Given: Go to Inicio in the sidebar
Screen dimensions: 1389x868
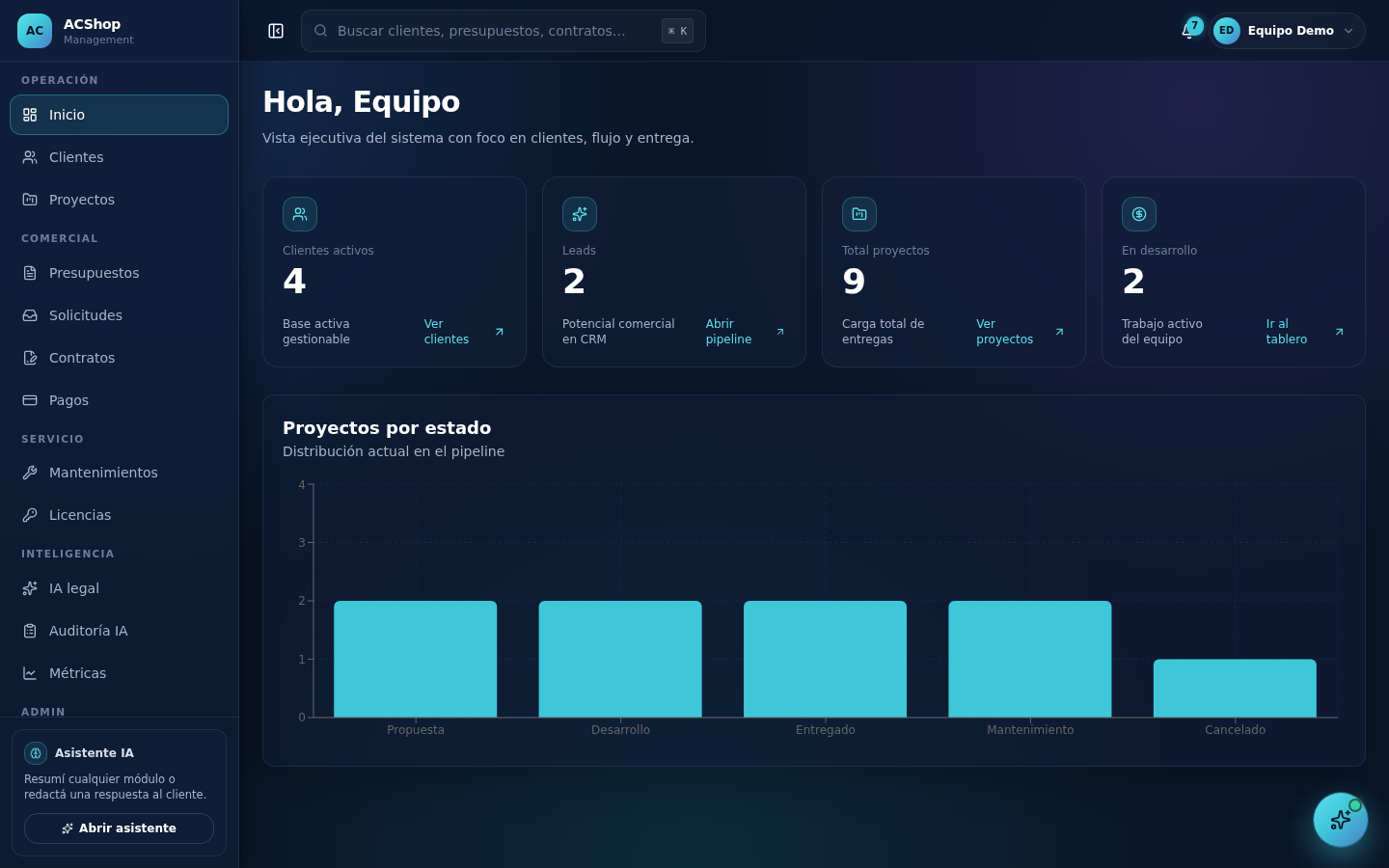Looking at the screenshot, I should (119, 115).
